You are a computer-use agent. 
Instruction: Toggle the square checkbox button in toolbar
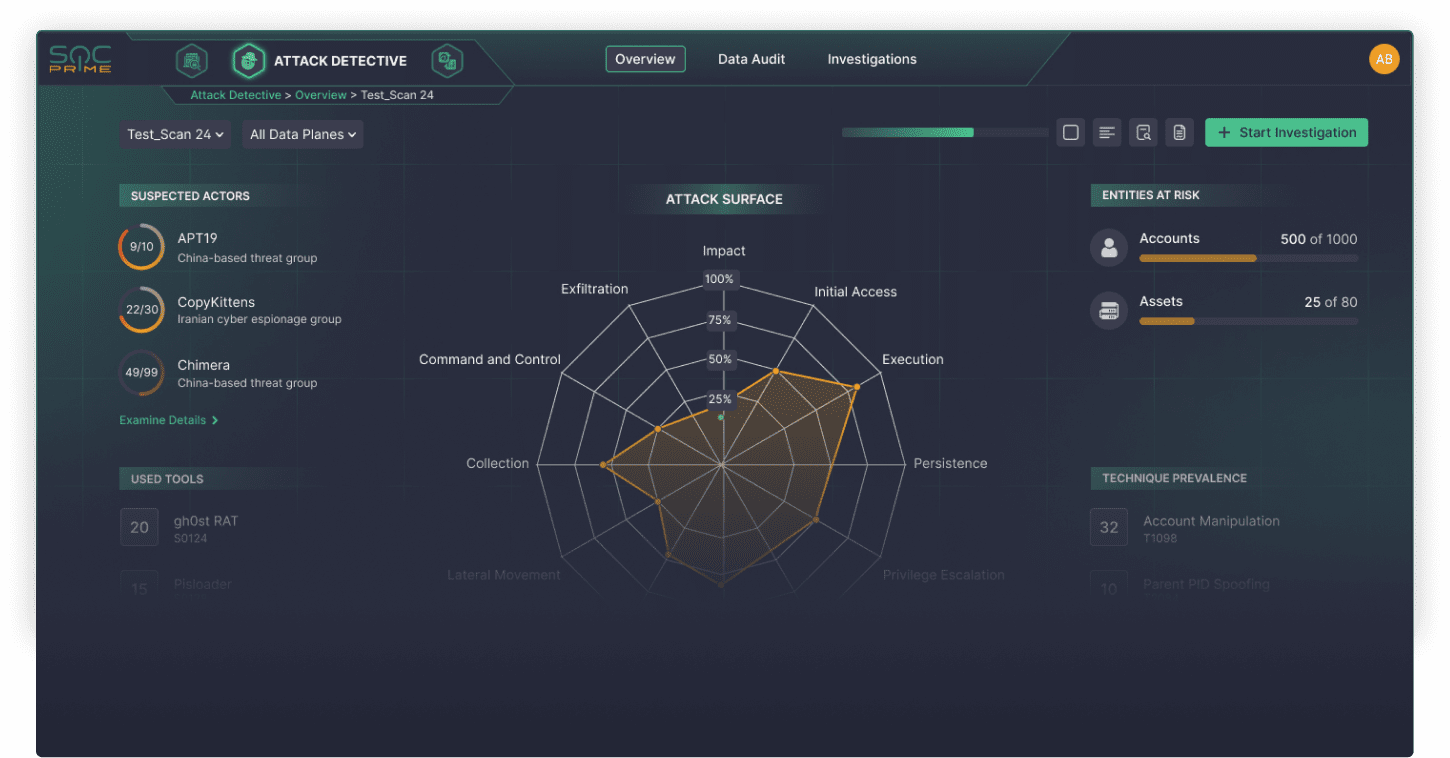coord(1070,133)
